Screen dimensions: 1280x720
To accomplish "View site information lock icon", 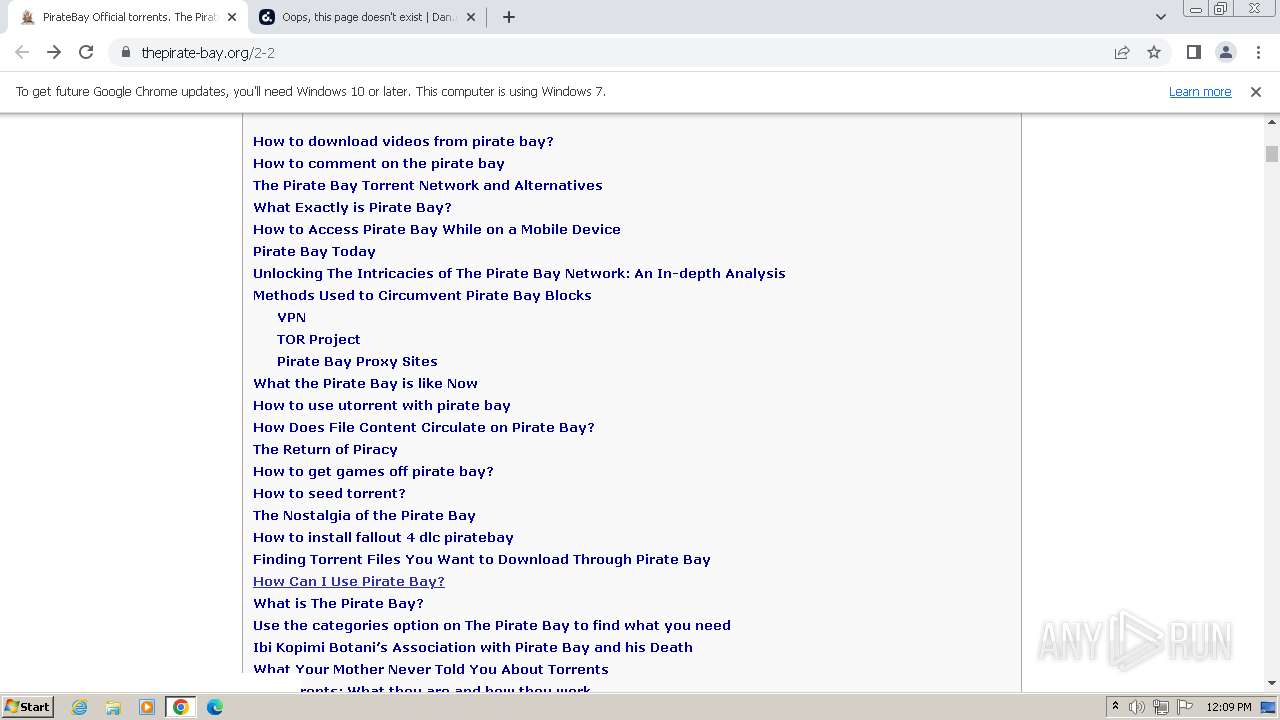I will pos(125,52).
